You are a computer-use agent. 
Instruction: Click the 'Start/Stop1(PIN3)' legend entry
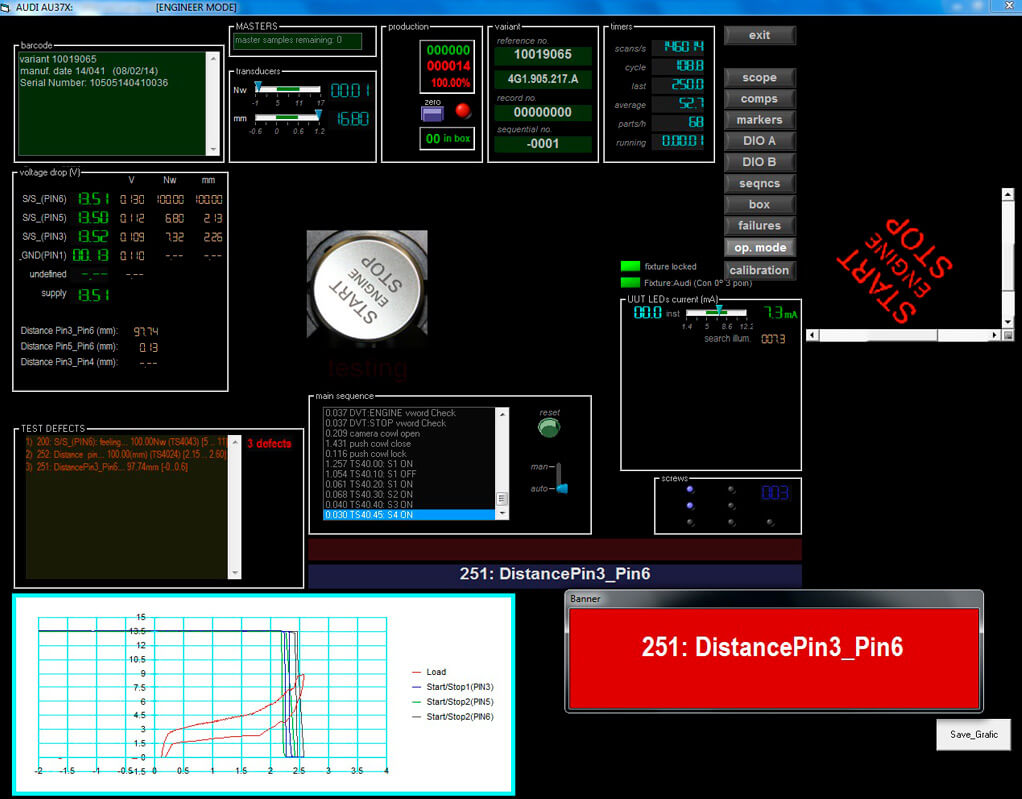[453, 687]
